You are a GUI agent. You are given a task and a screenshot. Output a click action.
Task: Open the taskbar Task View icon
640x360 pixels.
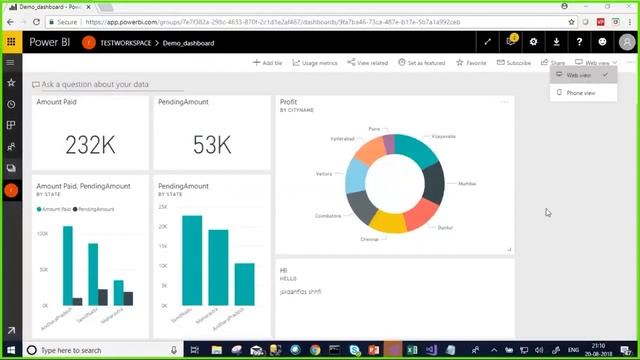point(195,350)
